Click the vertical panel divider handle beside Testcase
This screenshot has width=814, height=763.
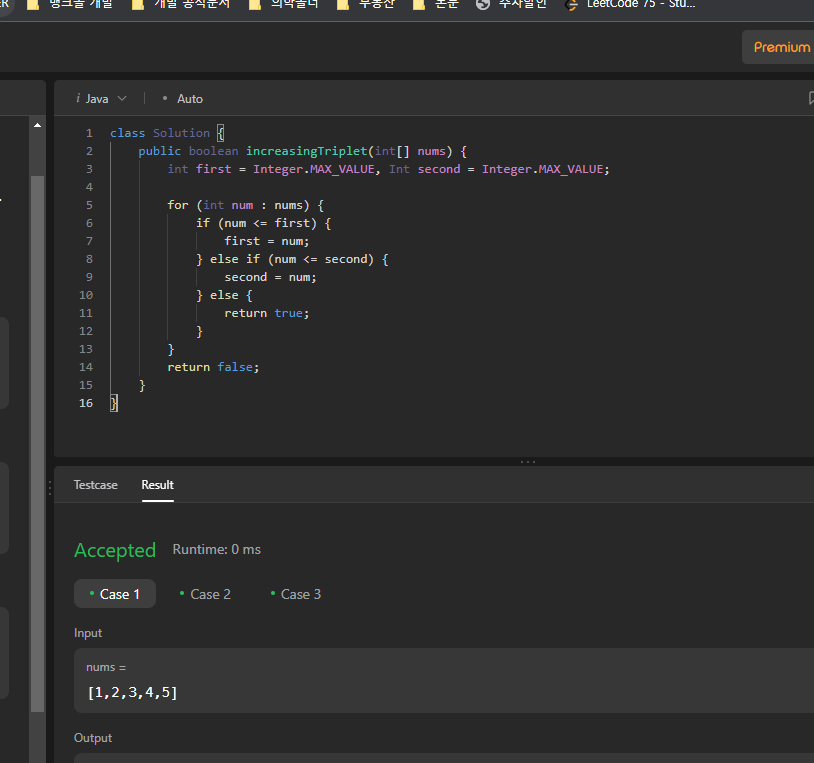[x=50, y=487]
